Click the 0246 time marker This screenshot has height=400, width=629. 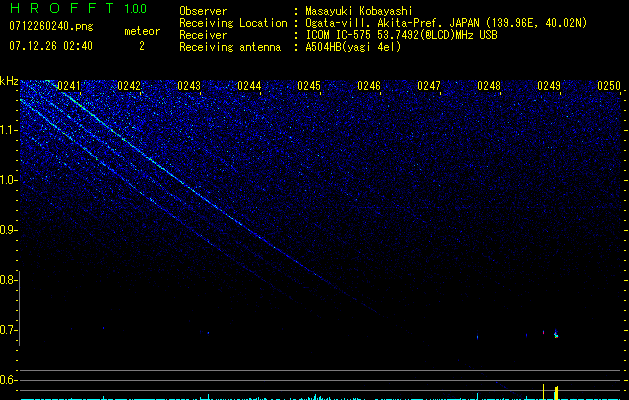[369, 86]
